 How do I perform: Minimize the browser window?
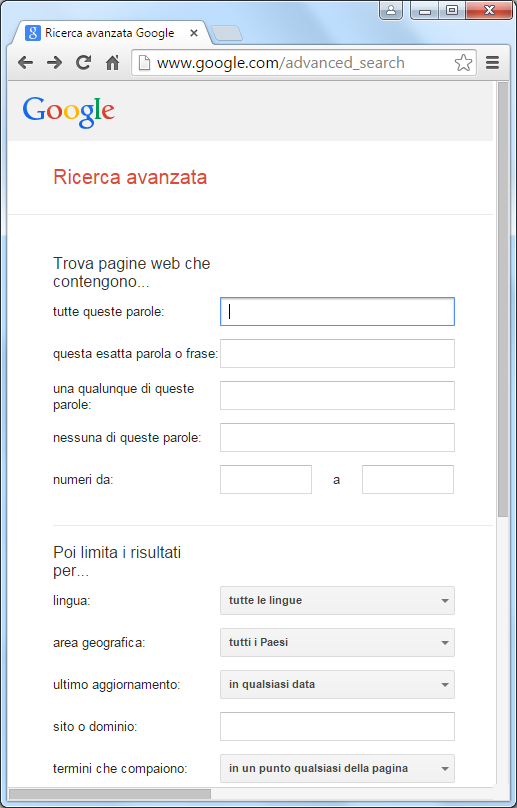click(425, 10)
